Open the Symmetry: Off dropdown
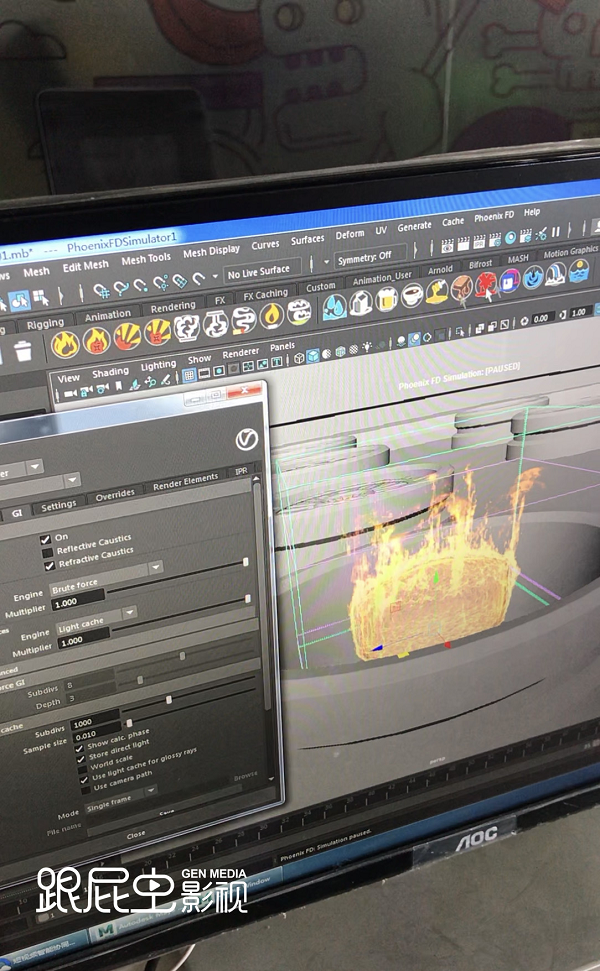This screenshot has height=971, width=600. point(371,255)
